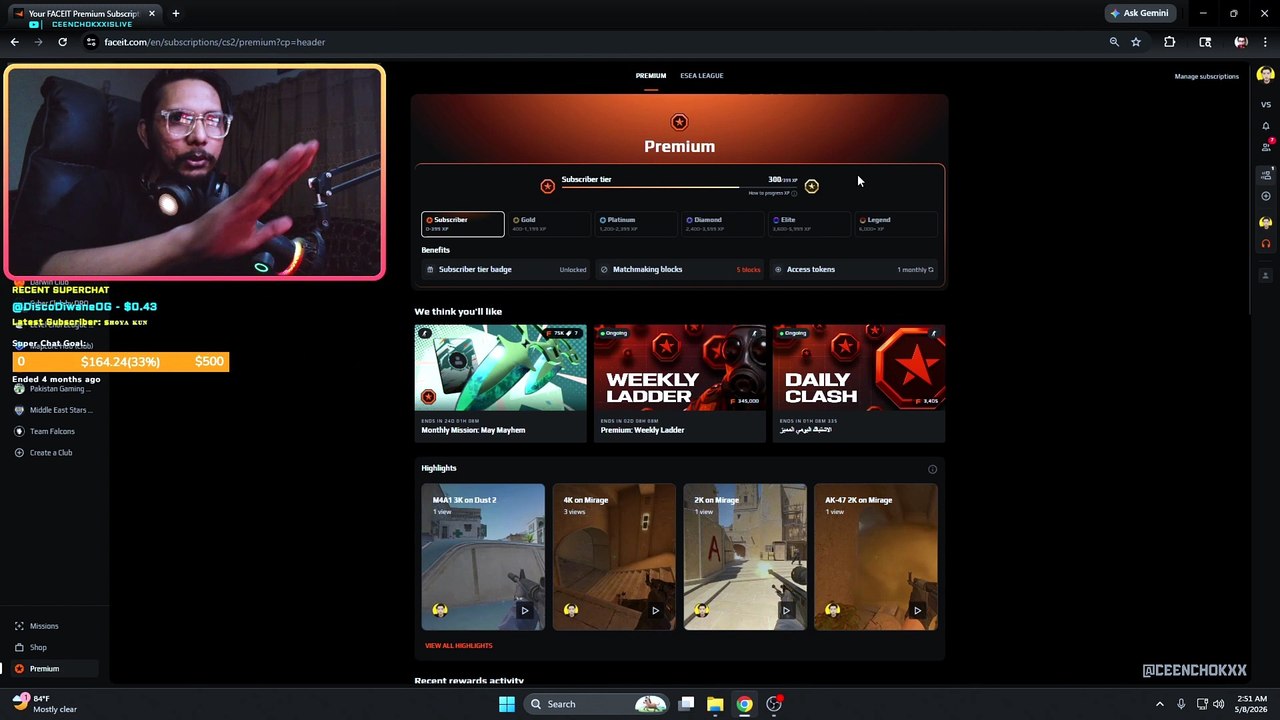This screenshot has width=1280, height=720.
Task: Click the Chrome zoom magnifier icon in address bar
Action: click(x=1114, y=42)
